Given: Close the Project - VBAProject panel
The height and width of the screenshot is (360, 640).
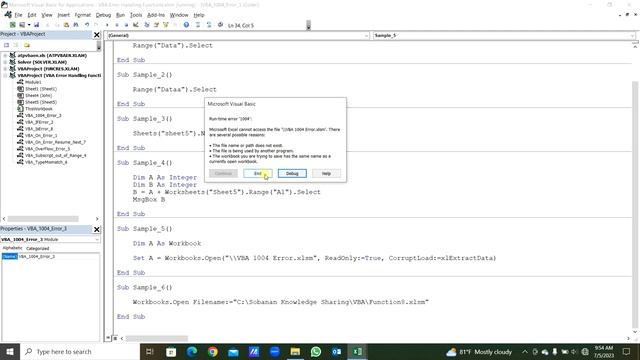Looking at the screenshot, I should click(x=97, y=35).
